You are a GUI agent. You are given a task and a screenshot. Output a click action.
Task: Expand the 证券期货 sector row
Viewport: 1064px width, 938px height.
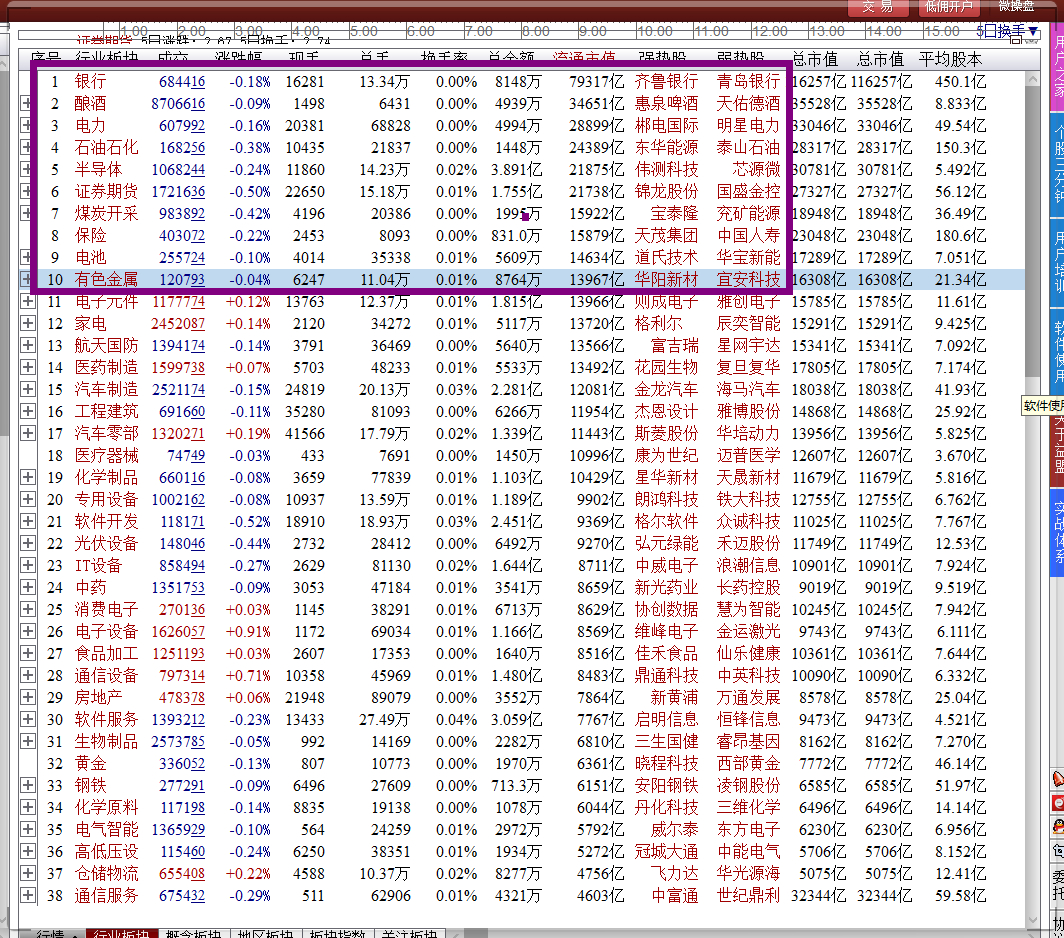tap(26, 191)
